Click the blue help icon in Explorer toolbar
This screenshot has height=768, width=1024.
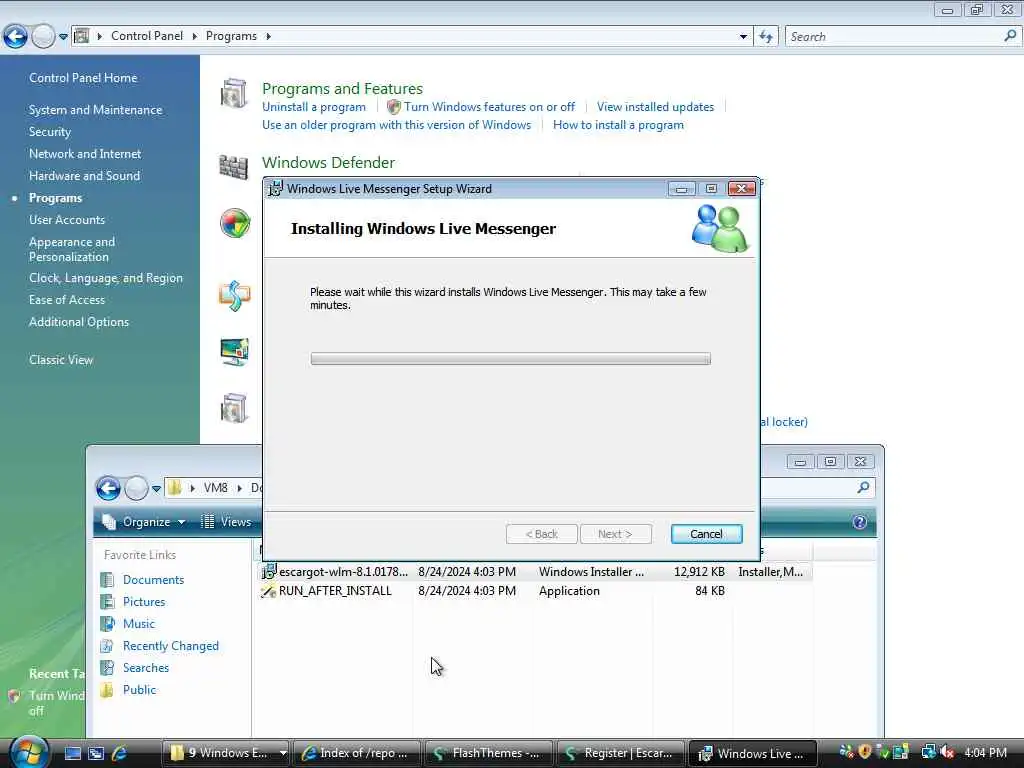coord(859,522)
